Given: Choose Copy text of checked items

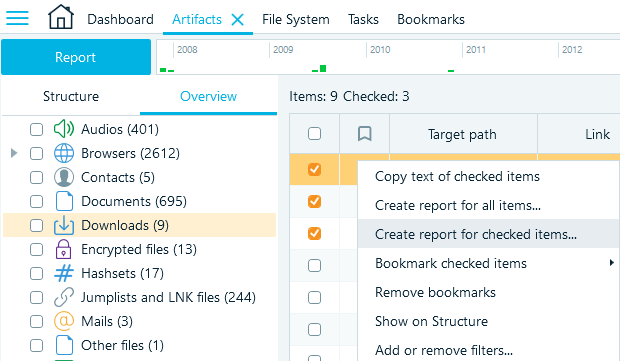Looking at the screenshot, I should pyautogui.click(x=457, y=176).
